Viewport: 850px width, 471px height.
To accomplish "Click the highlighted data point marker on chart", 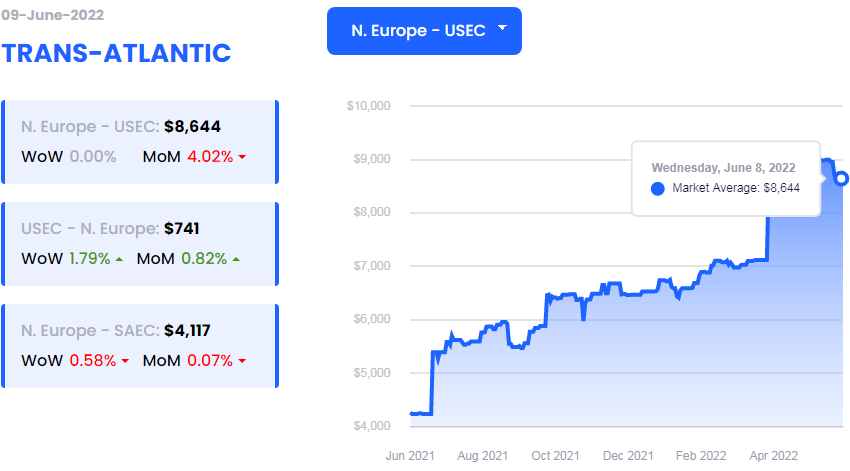I will 842,178.
